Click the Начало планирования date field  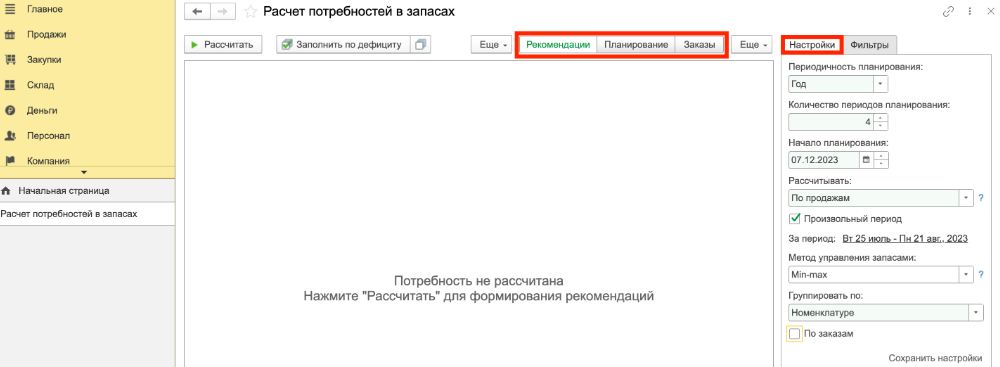[824, 160]
